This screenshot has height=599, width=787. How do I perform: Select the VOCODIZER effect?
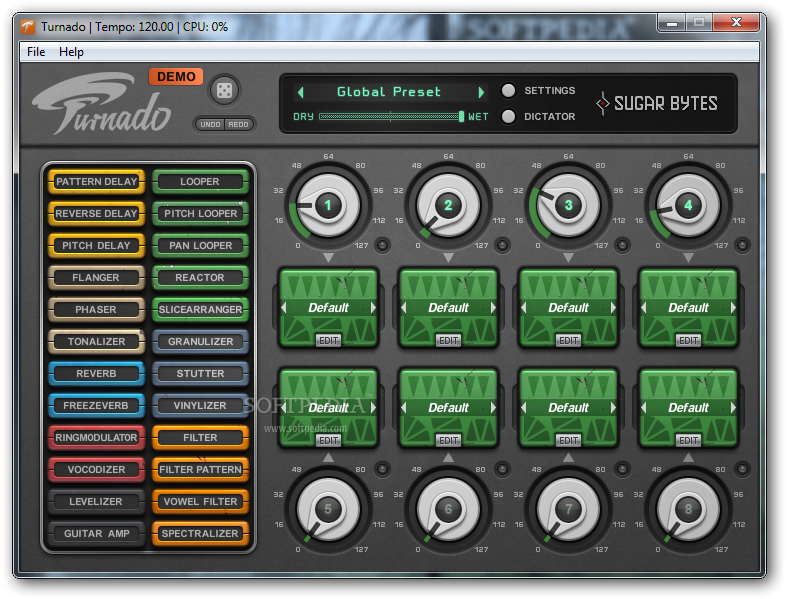click(96, 469)
